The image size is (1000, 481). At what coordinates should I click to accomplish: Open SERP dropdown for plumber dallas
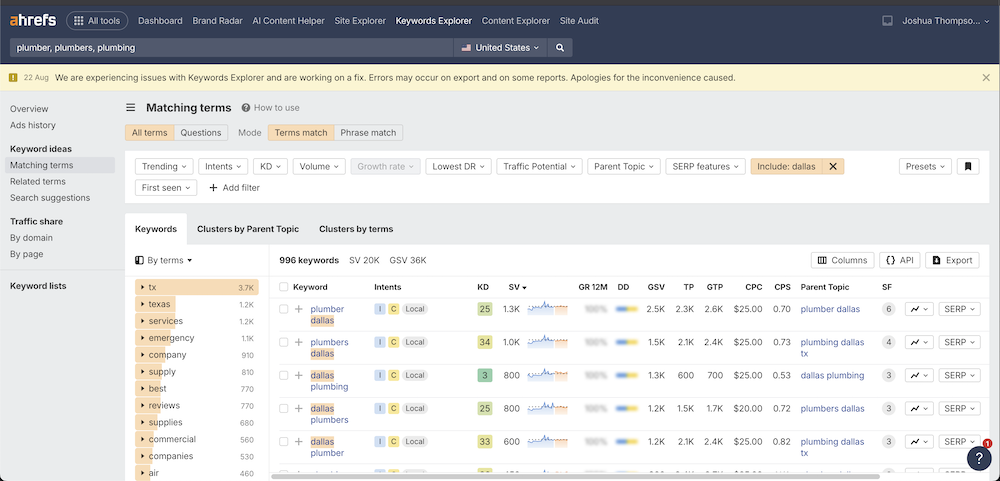[x=959, y=309]
